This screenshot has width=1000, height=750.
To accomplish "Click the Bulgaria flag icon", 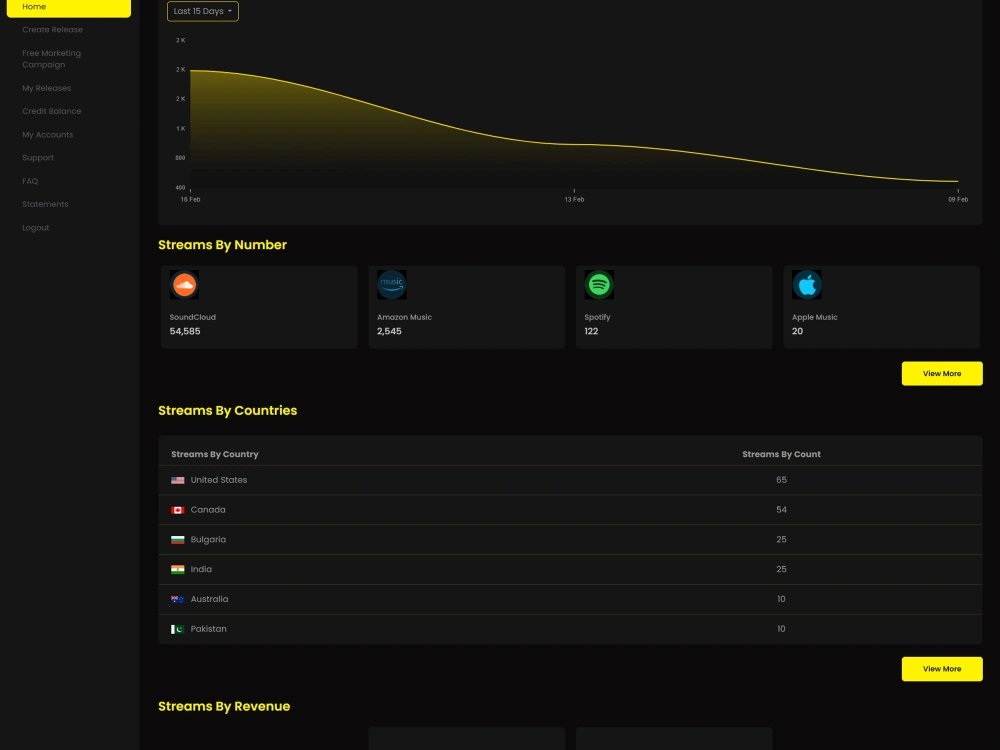I will point(178,540).
